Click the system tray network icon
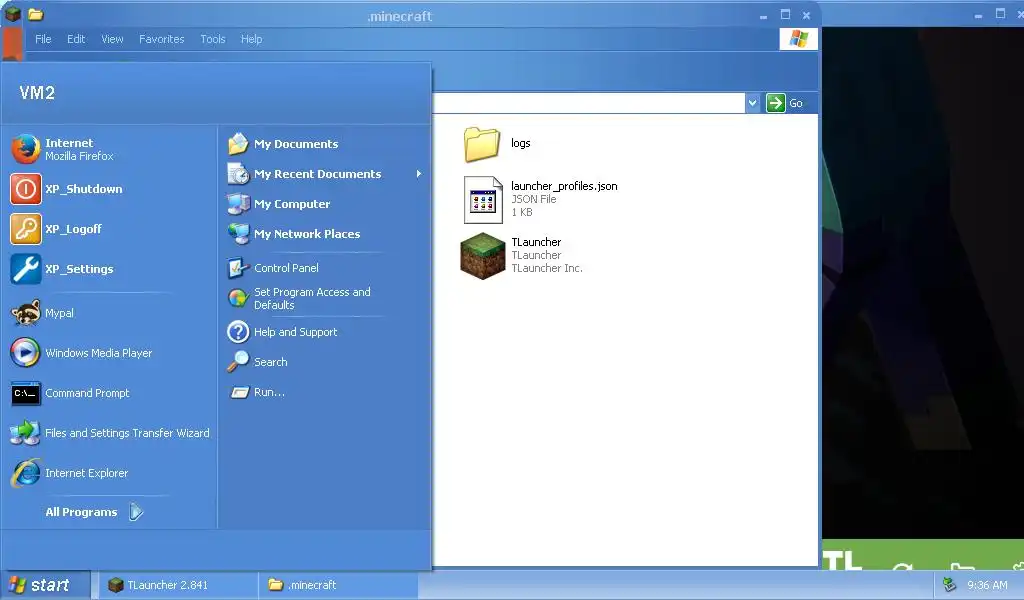The width and height of the screenshot is (1024, 600). click(949, 584)
